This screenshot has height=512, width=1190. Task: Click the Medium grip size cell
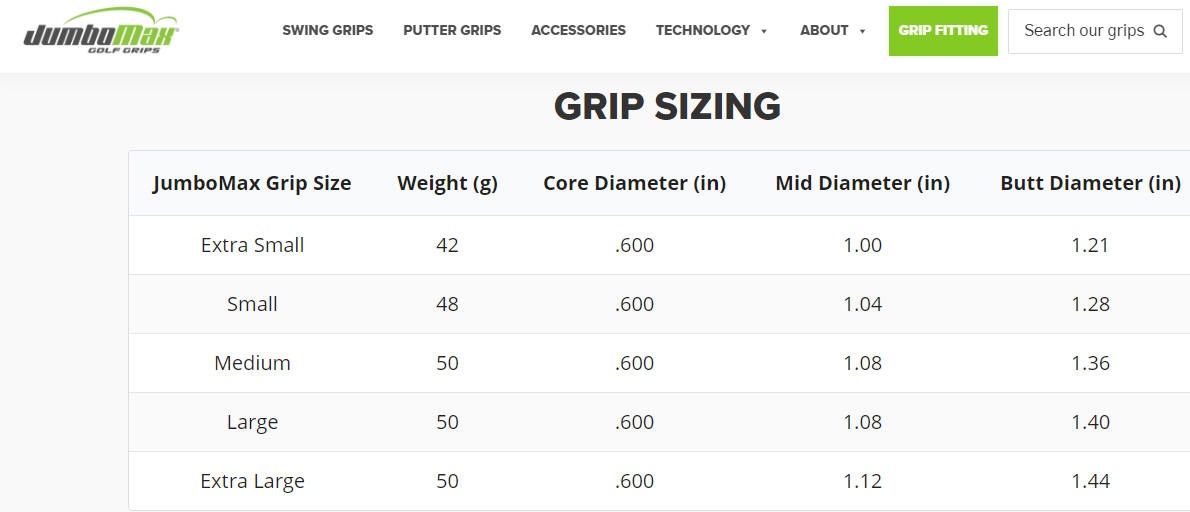pos(253,363)
